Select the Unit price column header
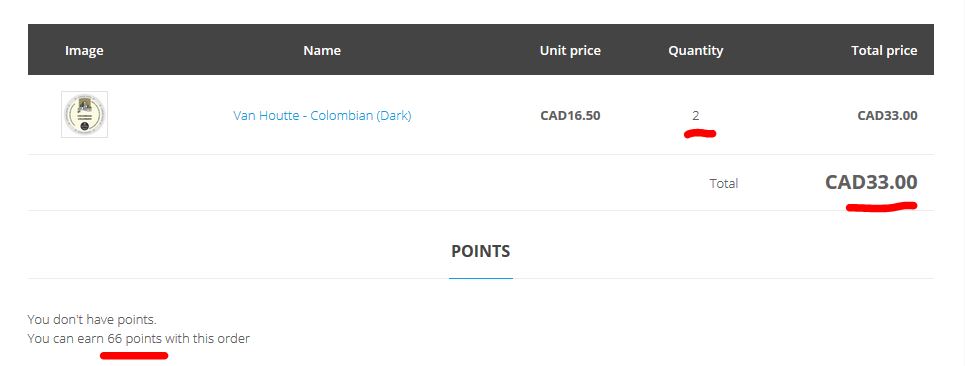This screenshot has width=965, height=366. (570, 50)
